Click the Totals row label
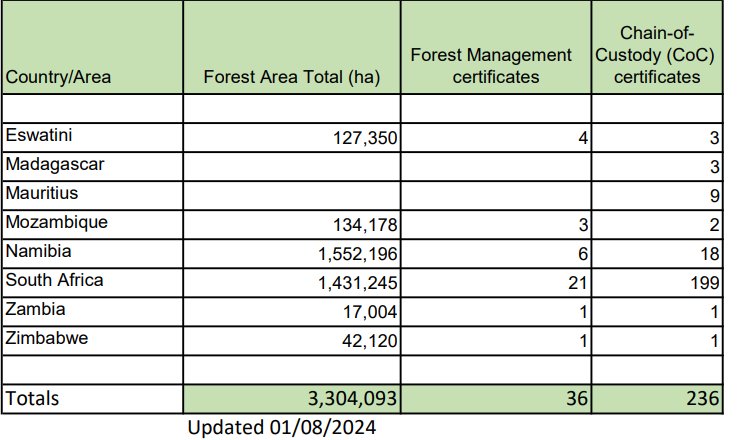740x440 pixels. click(x=32, y=398)
